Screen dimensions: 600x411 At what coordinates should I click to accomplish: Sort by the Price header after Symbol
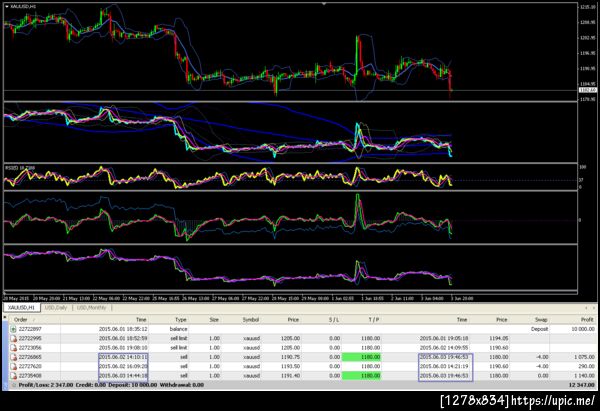pos(293,320)
